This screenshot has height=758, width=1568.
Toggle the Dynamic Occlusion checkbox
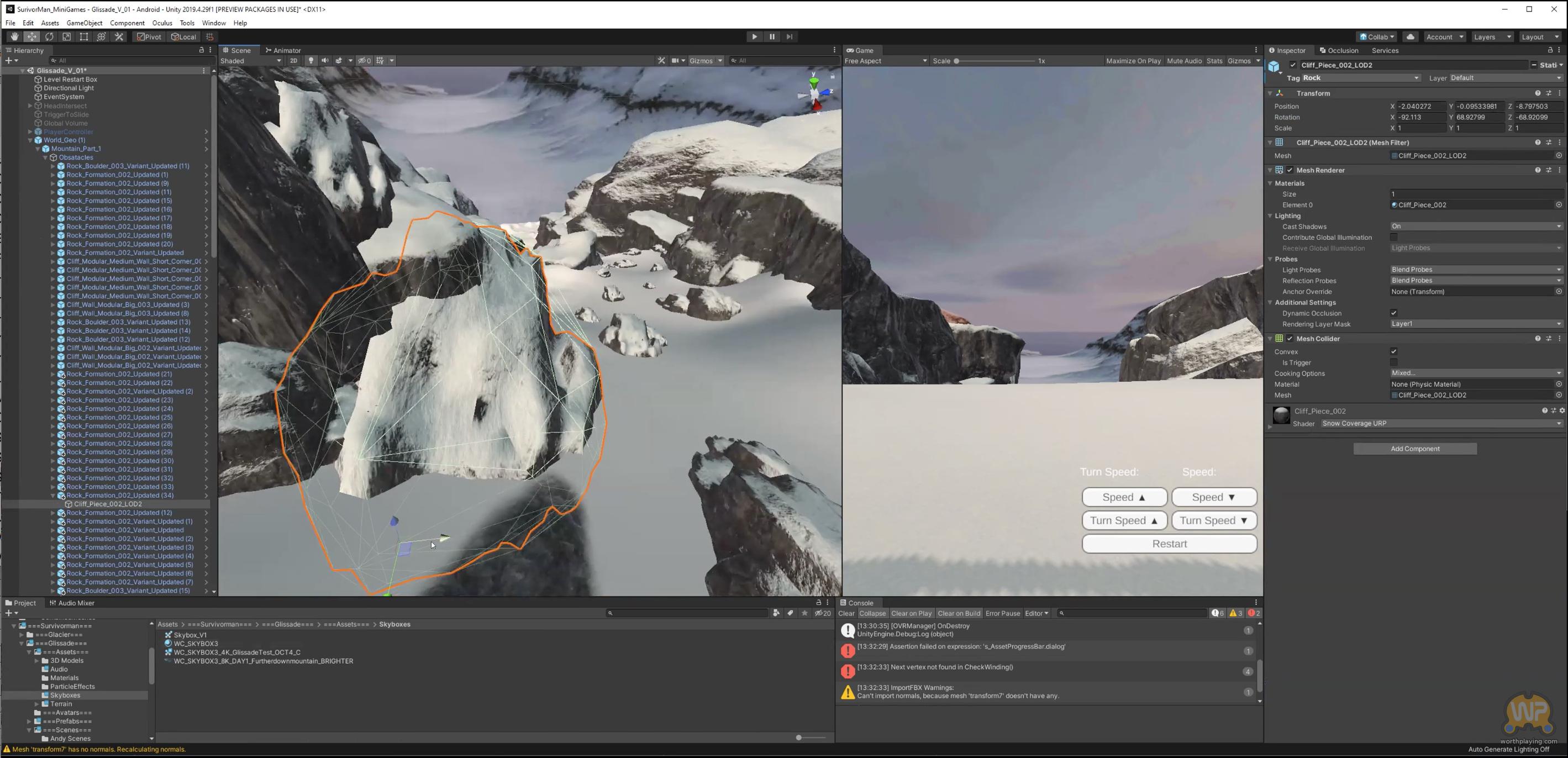pyautogui.click(x=1393, y=313)
